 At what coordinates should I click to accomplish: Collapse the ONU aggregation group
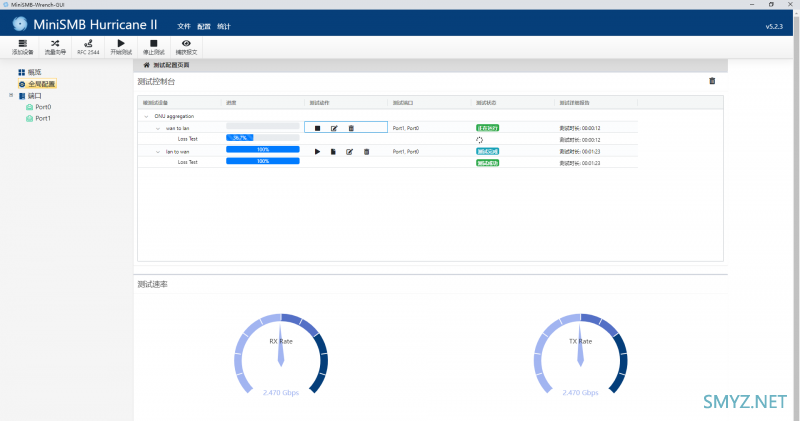[x=146, y=116]
